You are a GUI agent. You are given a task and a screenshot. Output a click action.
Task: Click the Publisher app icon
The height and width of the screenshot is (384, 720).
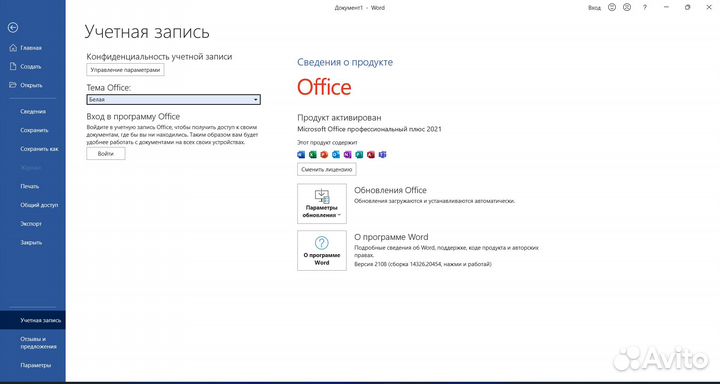359,155
